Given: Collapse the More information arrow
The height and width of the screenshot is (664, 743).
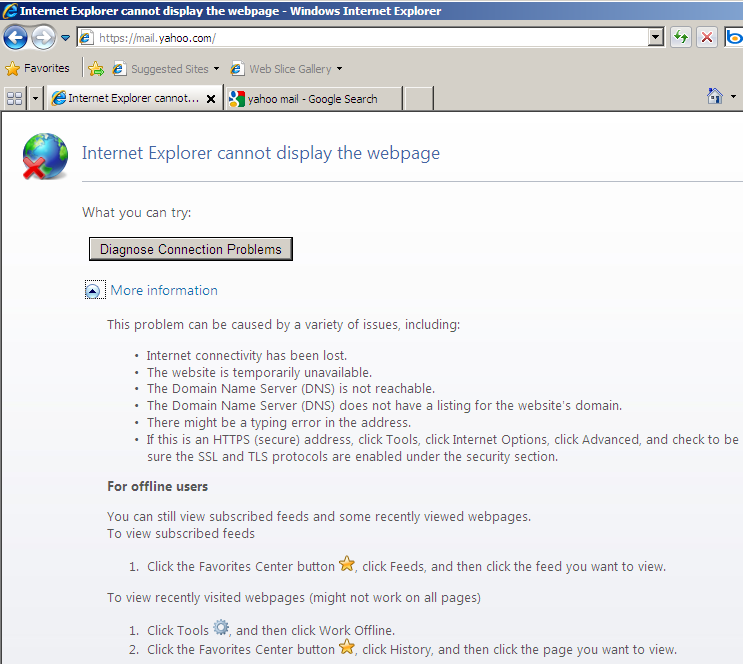Looking at the screenshot, I should (x=92, y=290).
